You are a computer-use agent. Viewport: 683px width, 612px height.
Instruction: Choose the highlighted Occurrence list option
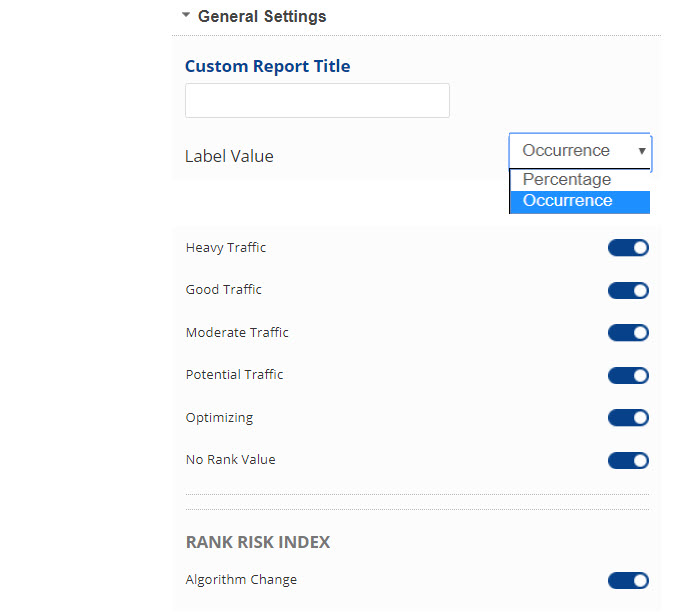tap(568, 201)
